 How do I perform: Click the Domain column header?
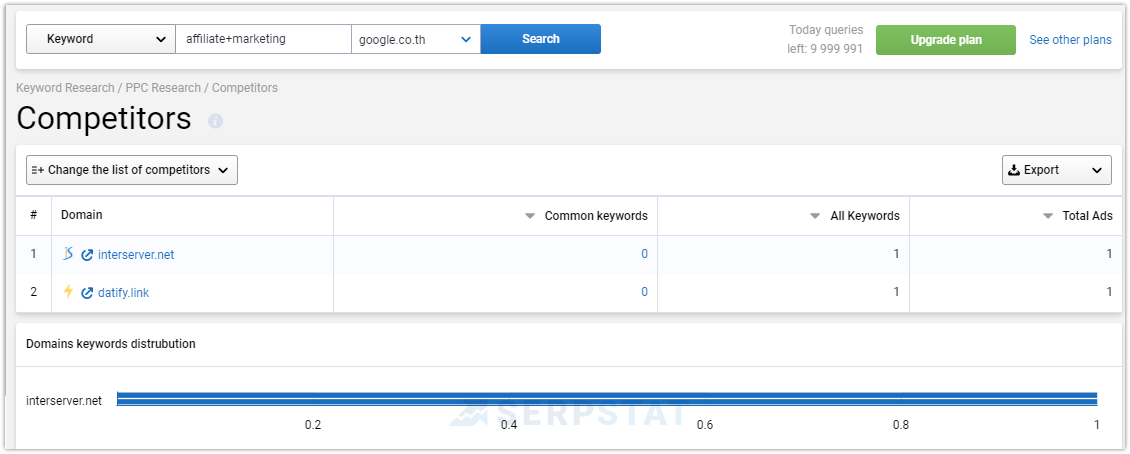click(81, 215)
